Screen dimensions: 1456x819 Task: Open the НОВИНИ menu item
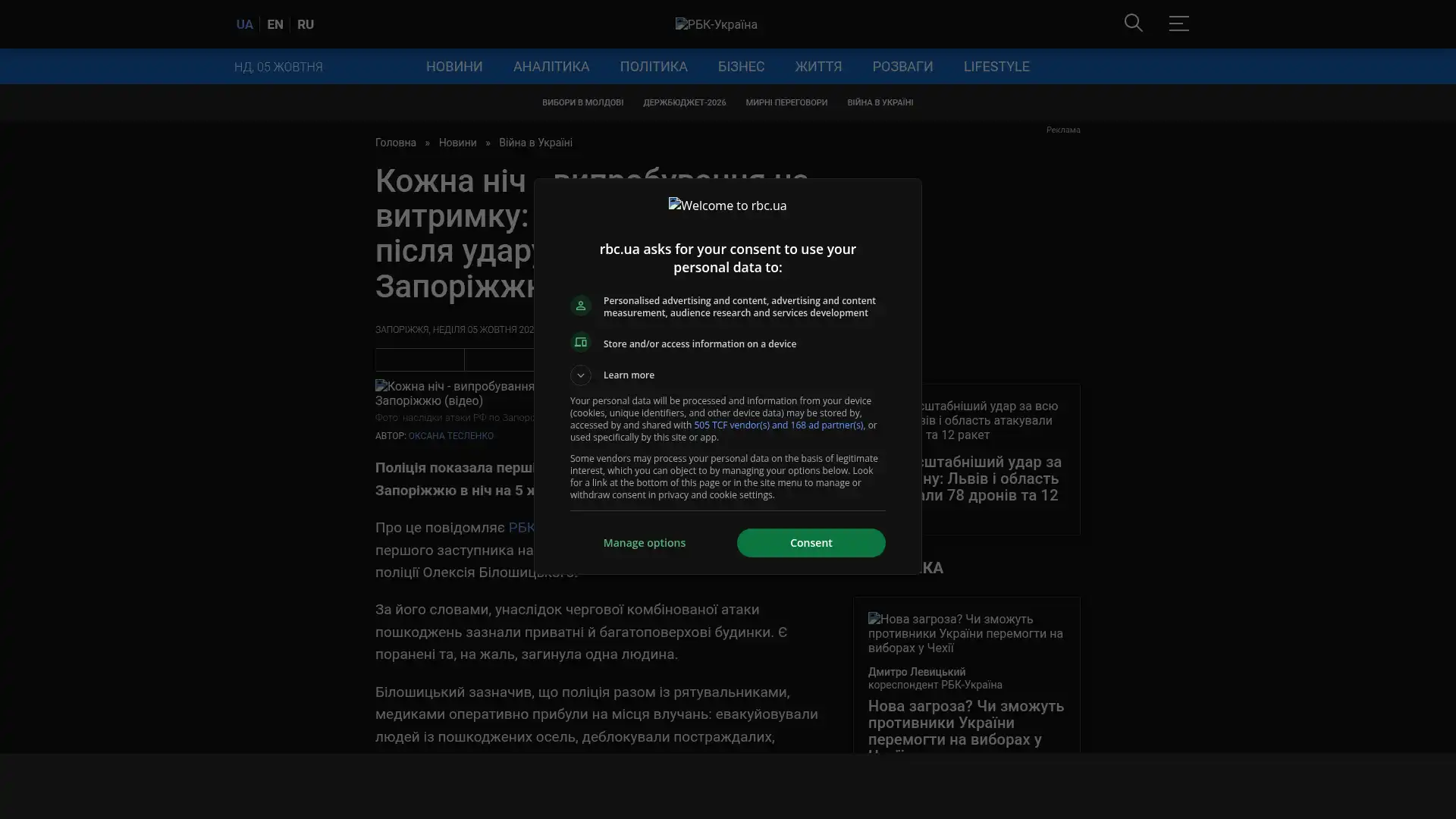coord(453,67)
